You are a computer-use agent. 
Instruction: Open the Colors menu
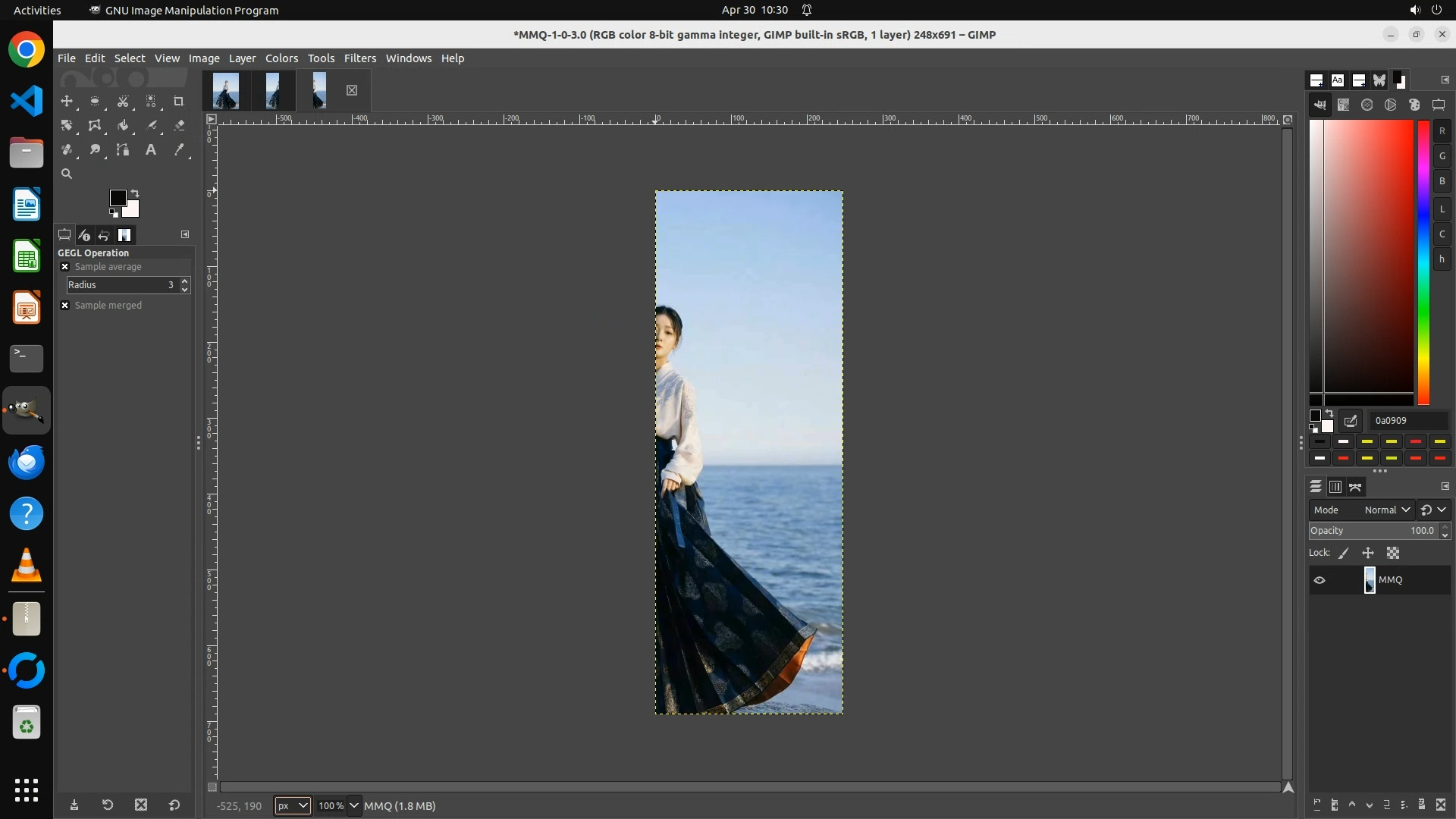pos(281,58)
